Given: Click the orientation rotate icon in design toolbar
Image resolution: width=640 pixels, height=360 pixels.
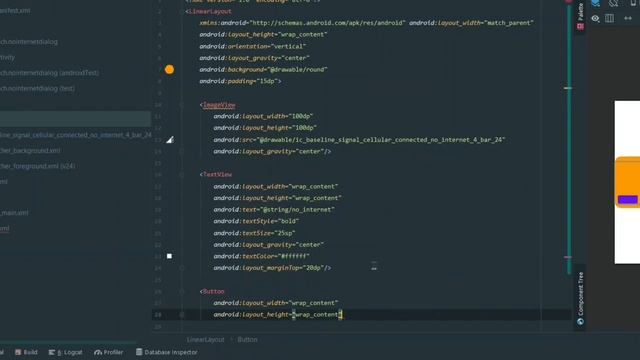Looking at the screenshot, I should point(613,3).
